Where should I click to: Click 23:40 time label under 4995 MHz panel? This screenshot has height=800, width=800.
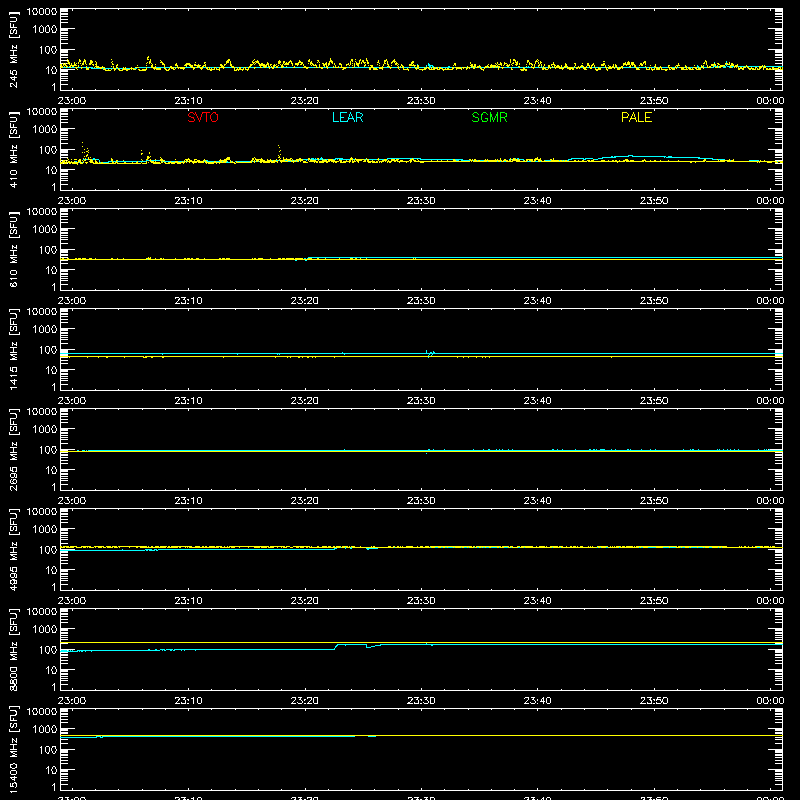point(537,601)
